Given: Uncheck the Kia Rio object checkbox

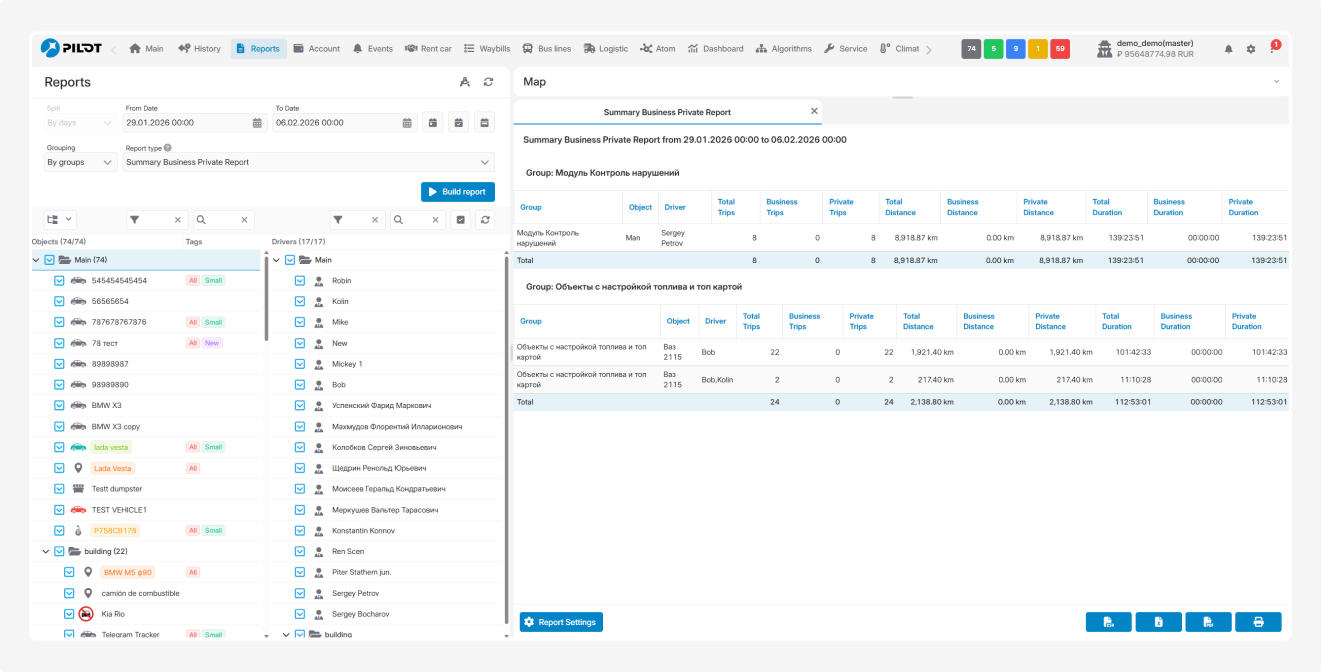Looking at the screenshot, I should 69,614.
